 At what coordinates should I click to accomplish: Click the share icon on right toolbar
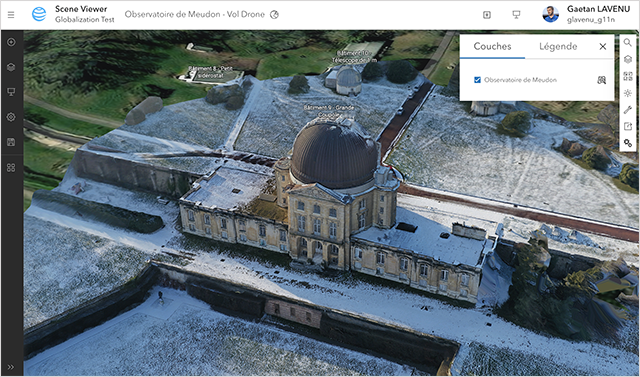628,126
